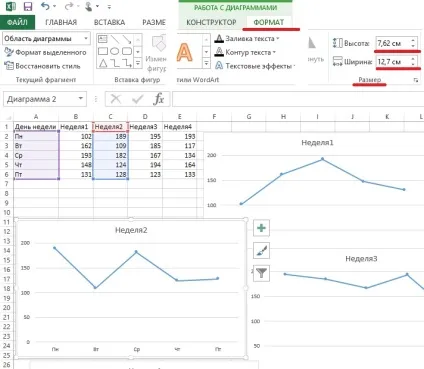This screenshot has height=369, width=424.
Task: Customize quick access toolbar arrow
Action: (x=109, y=7)
